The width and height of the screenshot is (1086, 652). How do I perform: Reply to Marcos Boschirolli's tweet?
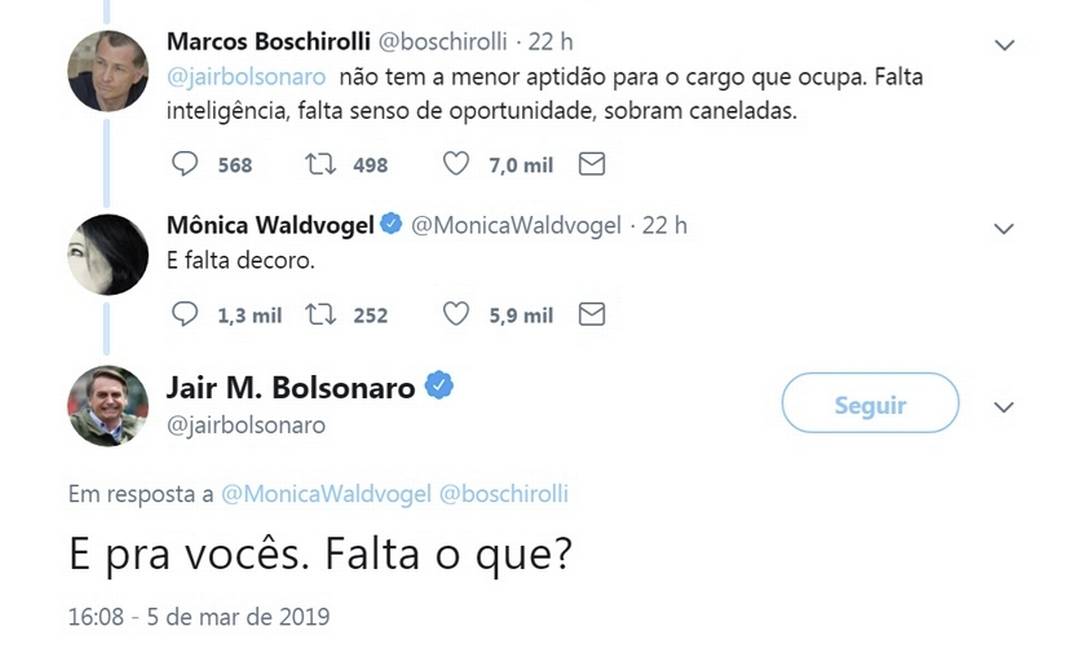tap(185, 164)
